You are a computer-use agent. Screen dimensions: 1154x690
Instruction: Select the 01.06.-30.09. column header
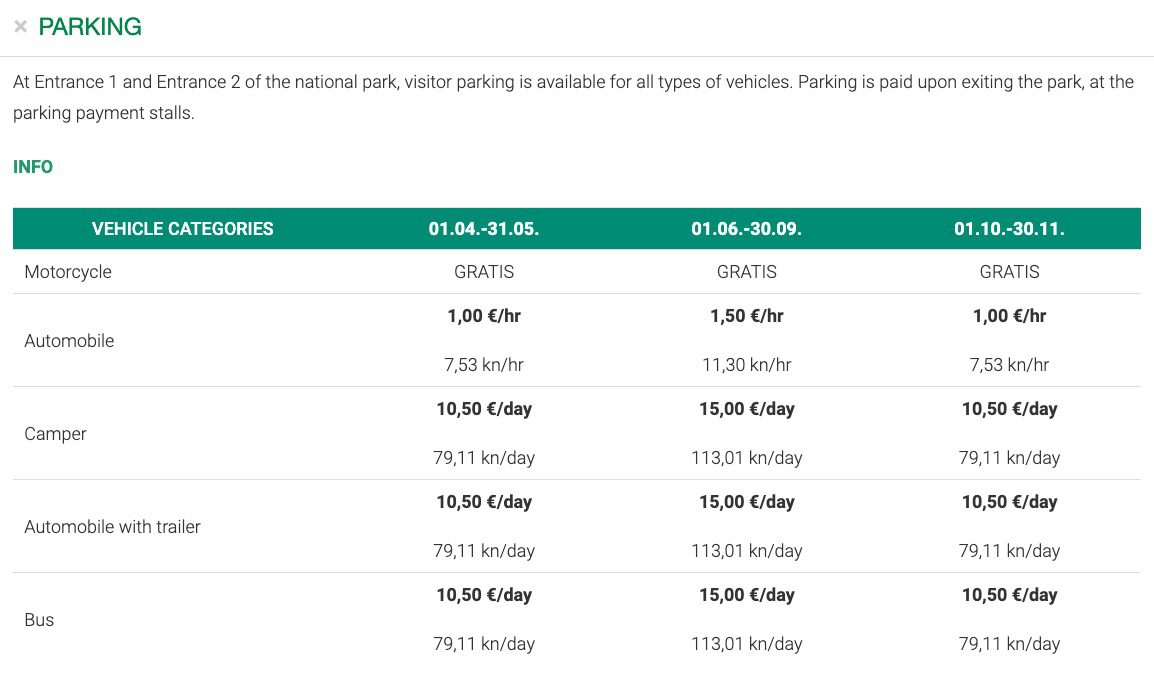point(746,228)
